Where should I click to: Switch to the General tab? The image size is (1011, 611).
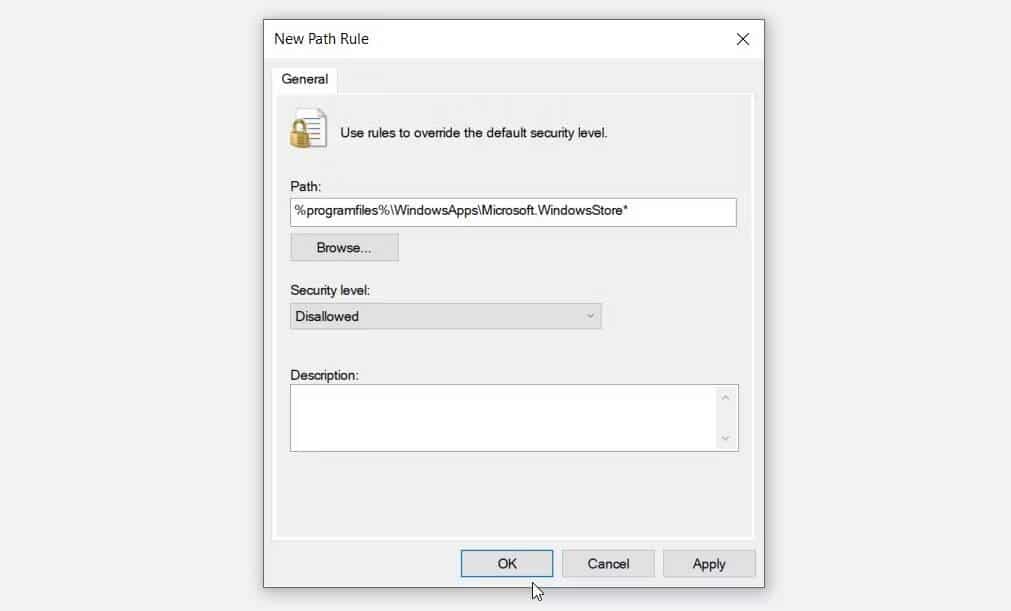tap(304, 79)
